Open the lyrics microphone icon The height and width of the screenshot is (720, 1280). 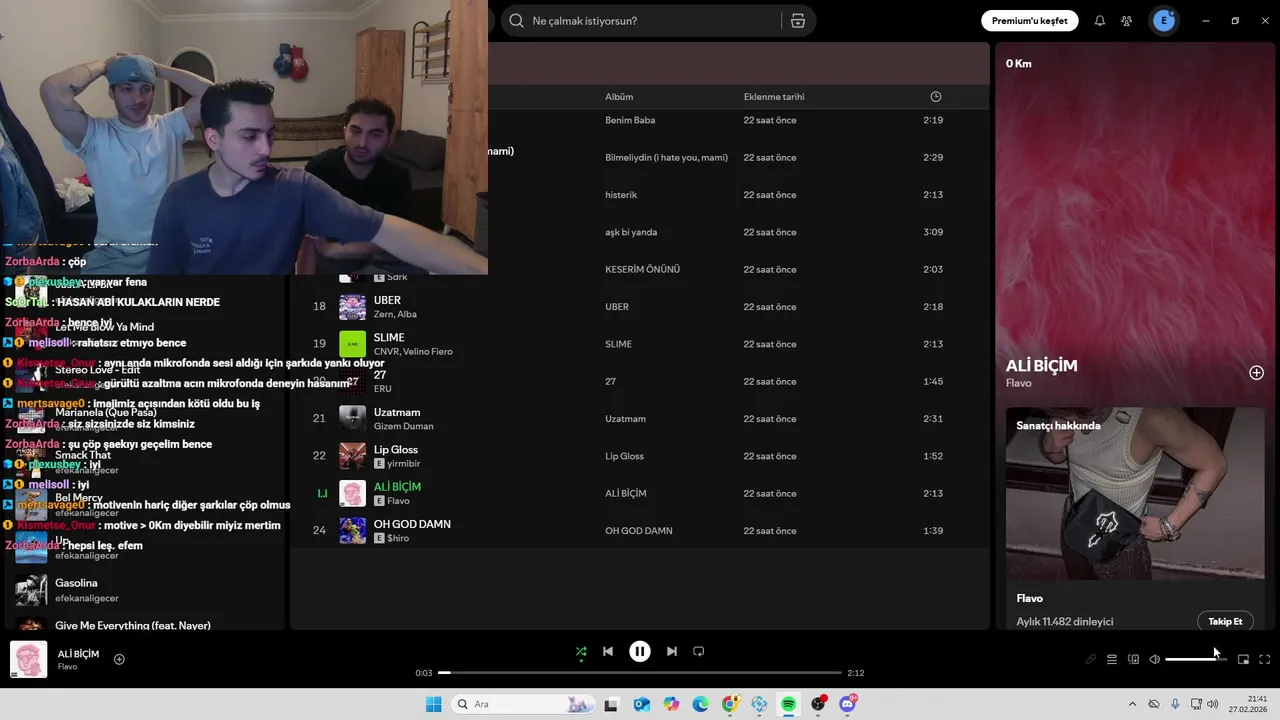[x=1090, y=659]
